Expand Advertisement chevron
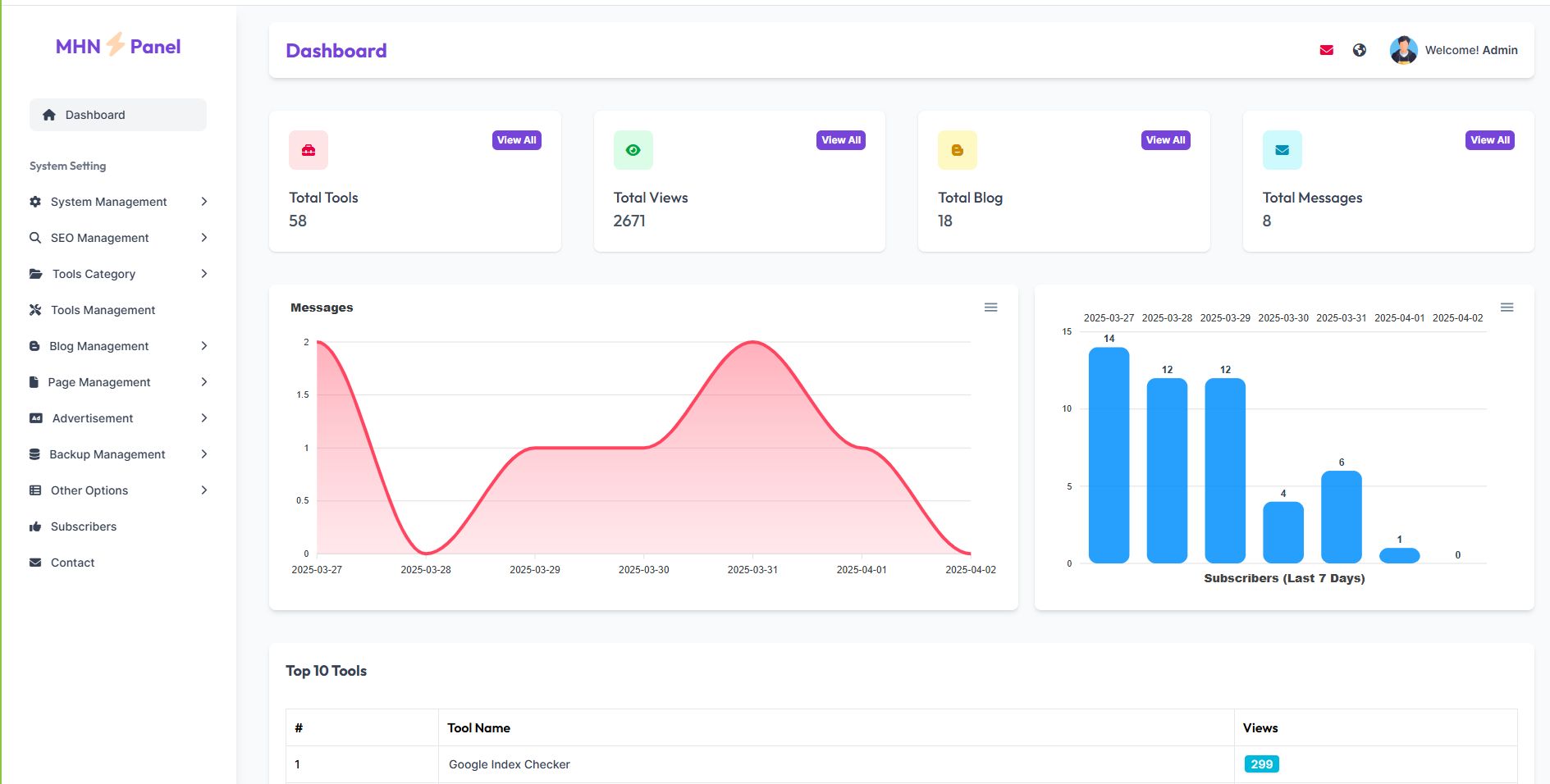 point(204,418)
